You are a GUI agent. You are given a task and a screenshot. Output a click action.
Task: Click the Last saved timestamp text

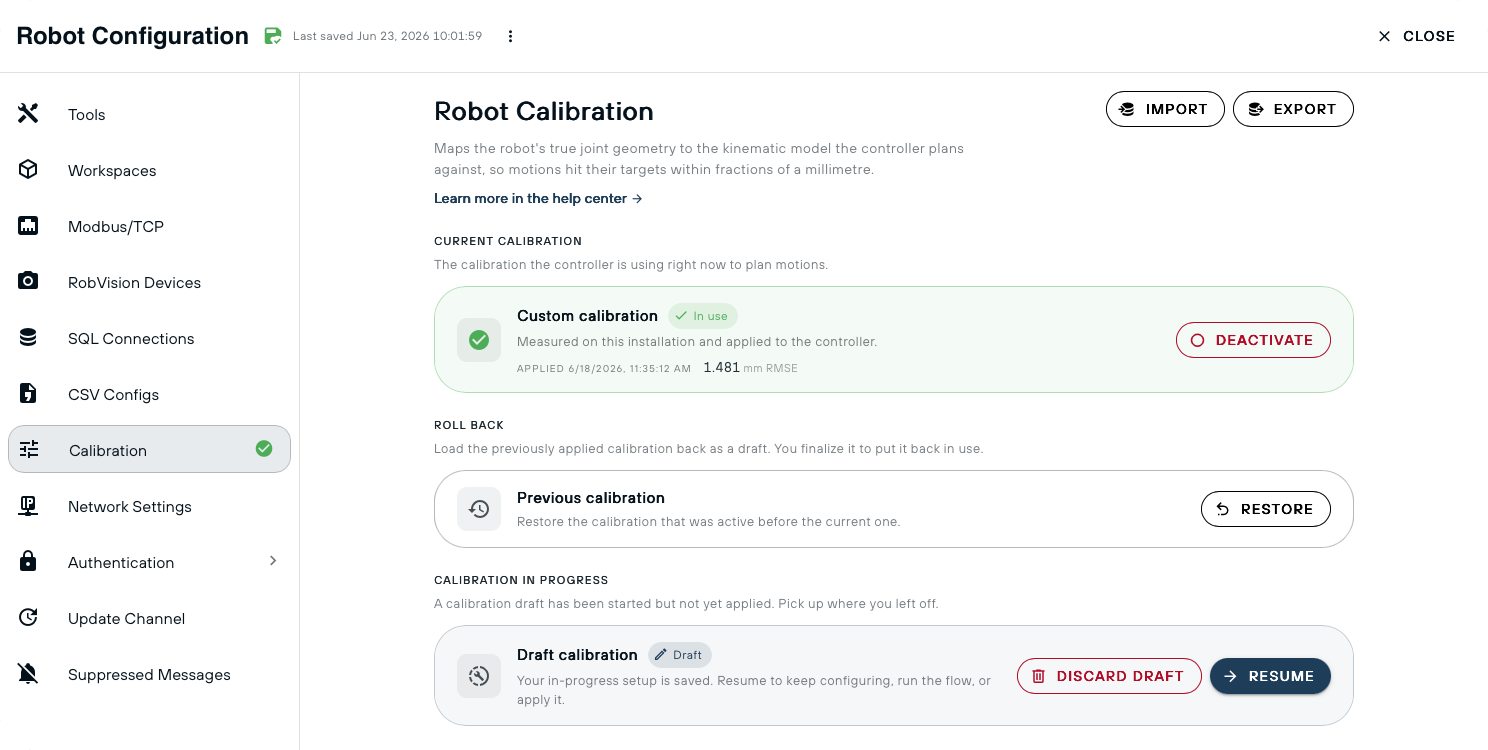(x=387, y=36)
